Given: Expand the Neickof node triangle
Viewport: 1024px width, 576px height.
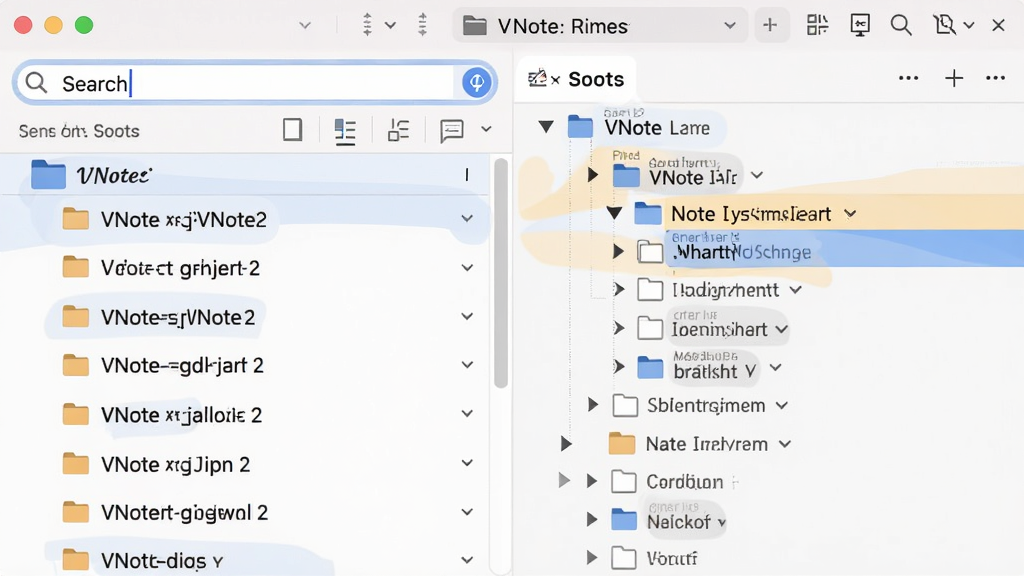Looking at the screenshot, I should point(592,520).
